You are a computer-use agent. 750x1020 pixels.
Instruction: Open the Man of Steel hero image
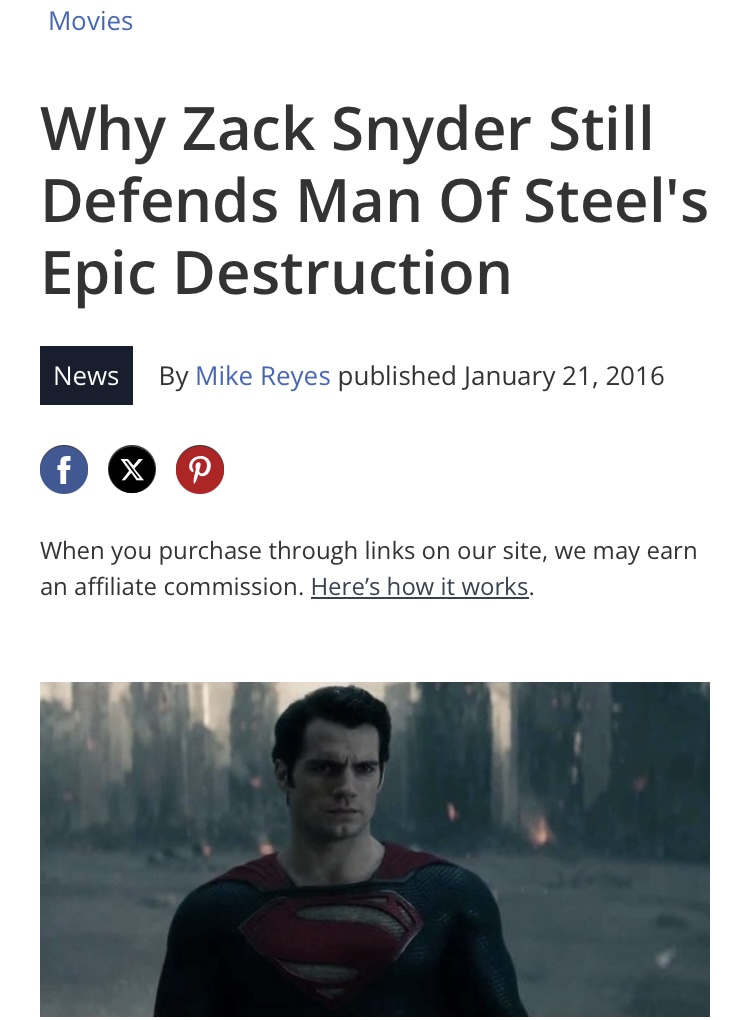pyautogui.click(x=375, y=849)
